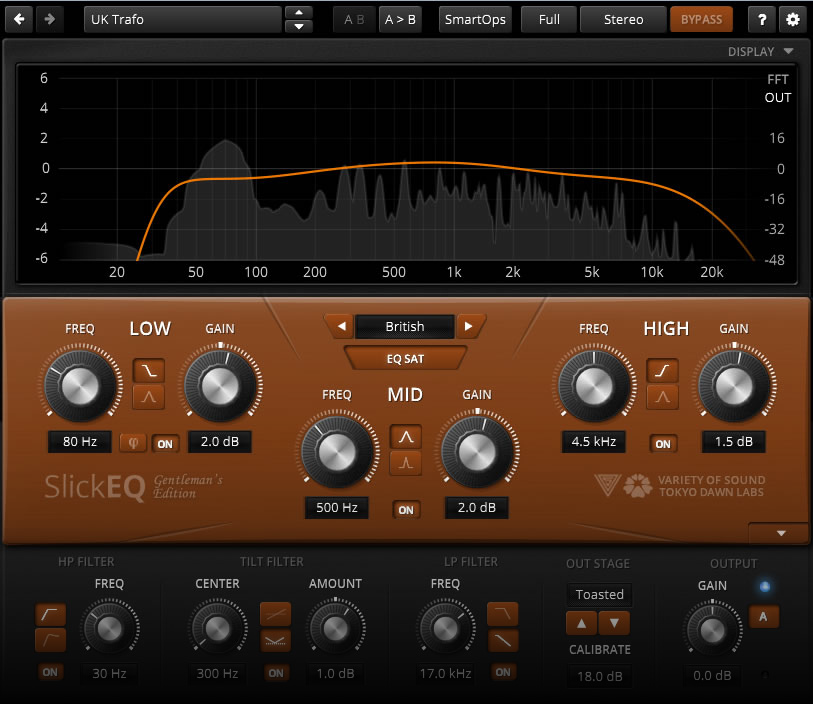The width and height of the screenshot is (813, 704).
Task: Toggle low band ON switch
Action: point(165,444)
